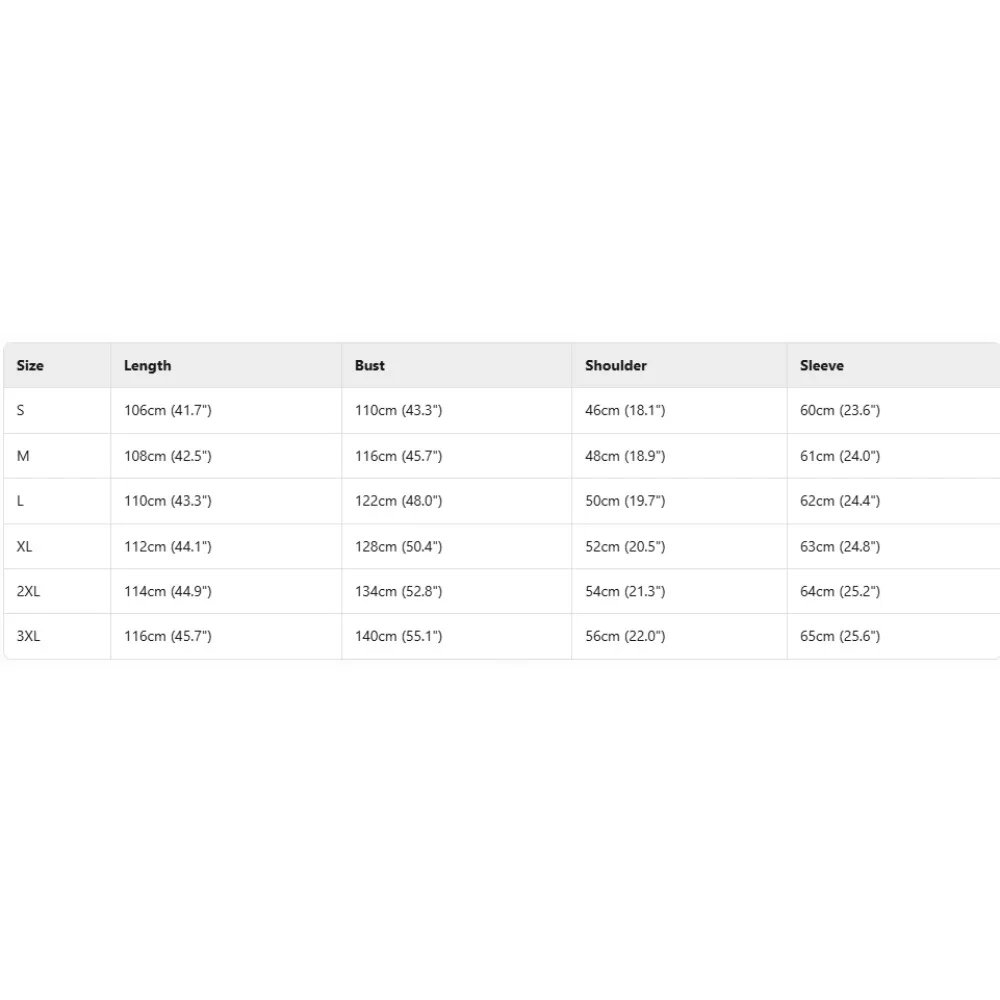Click the 134cm (52.8") bust cell

[398, 592]
